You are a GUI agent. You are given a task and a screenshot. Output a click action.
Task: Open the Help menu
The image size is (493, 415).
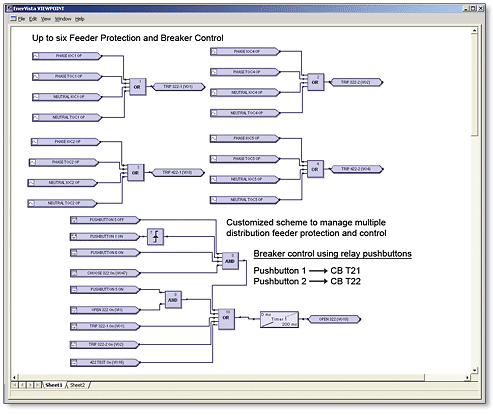click(x=79, y=19)
